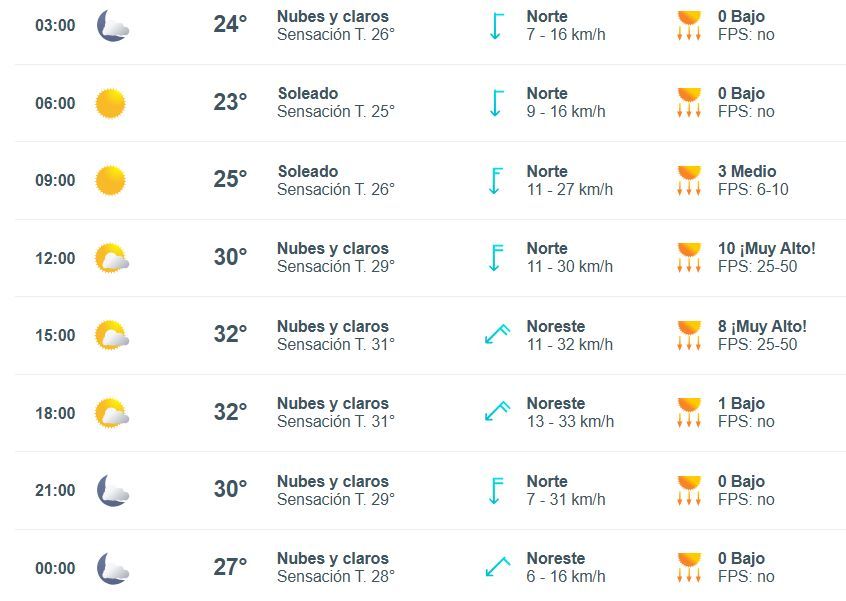Click the UV index icon at 12:00
Screen dimensions: 846x601
[x=689, y=257]
